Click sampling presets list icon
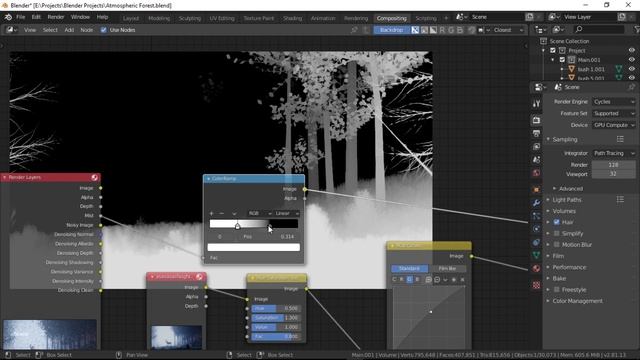This screenshot has width=640, height=360. [620, 139]
